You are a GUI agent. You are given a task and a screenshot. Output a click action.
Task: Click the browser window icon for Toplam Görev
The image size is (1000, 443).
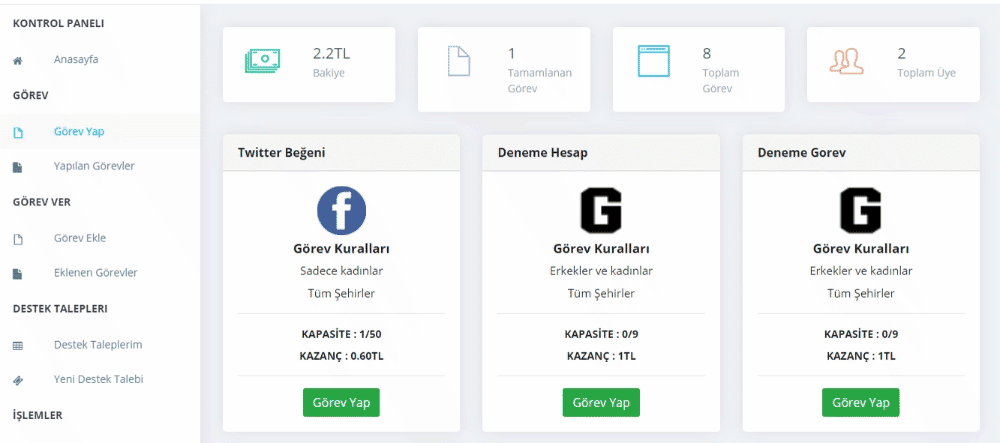pos(654,61)
